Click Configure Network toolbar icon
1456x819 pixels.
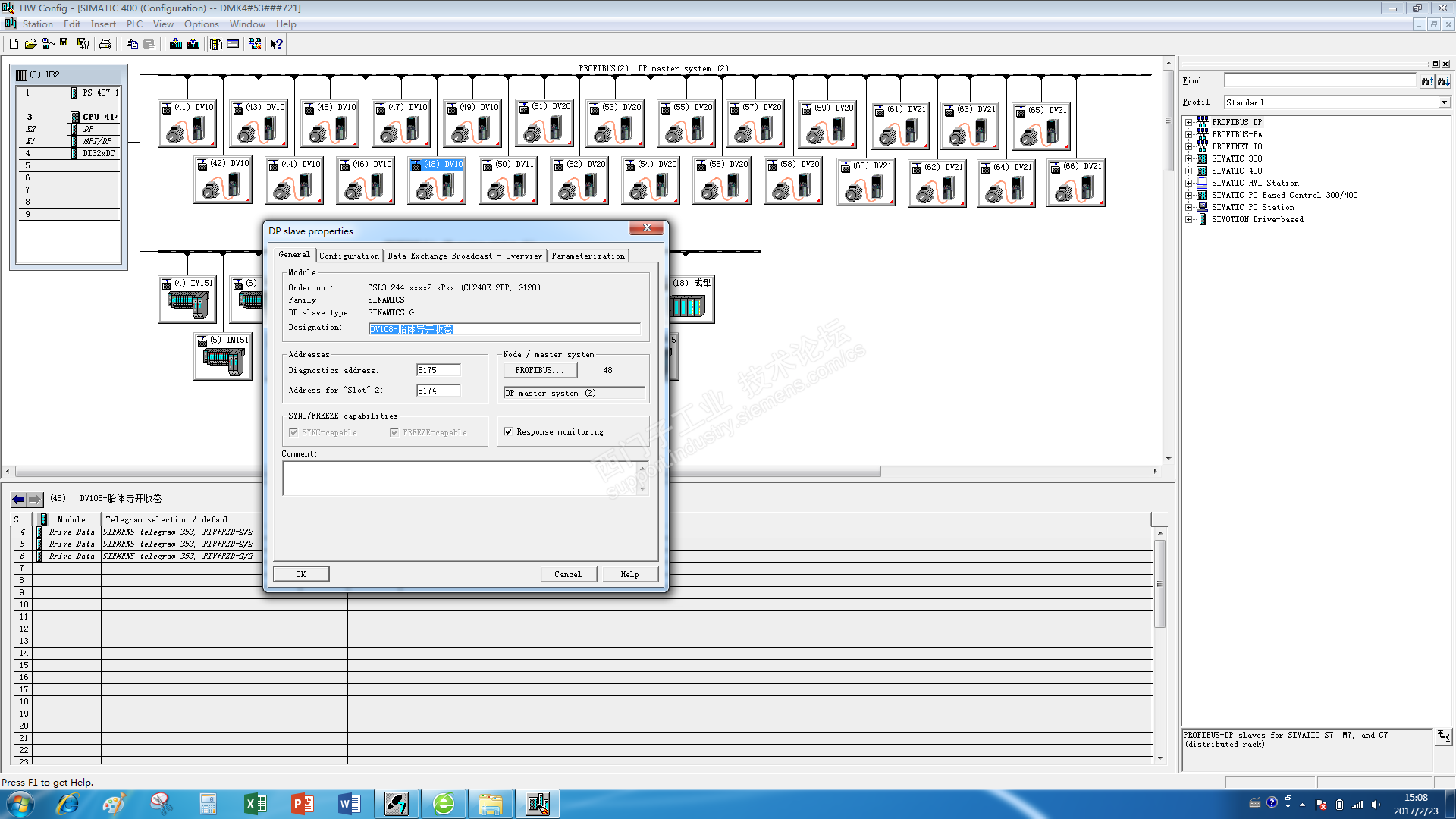(255, 44)
